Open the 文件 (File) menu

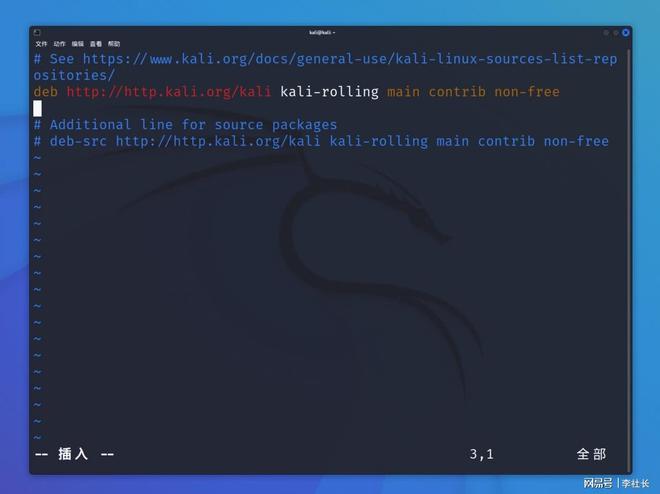pyautogui.click(x=41, y=44)
